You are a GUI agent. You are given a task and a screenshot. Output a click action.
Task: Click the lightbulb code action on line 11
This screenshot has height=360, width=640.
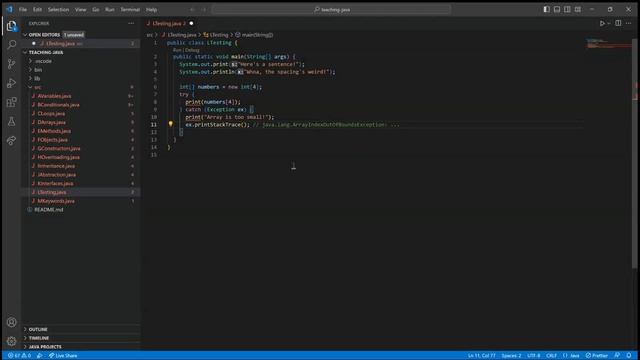coord(171,124)
